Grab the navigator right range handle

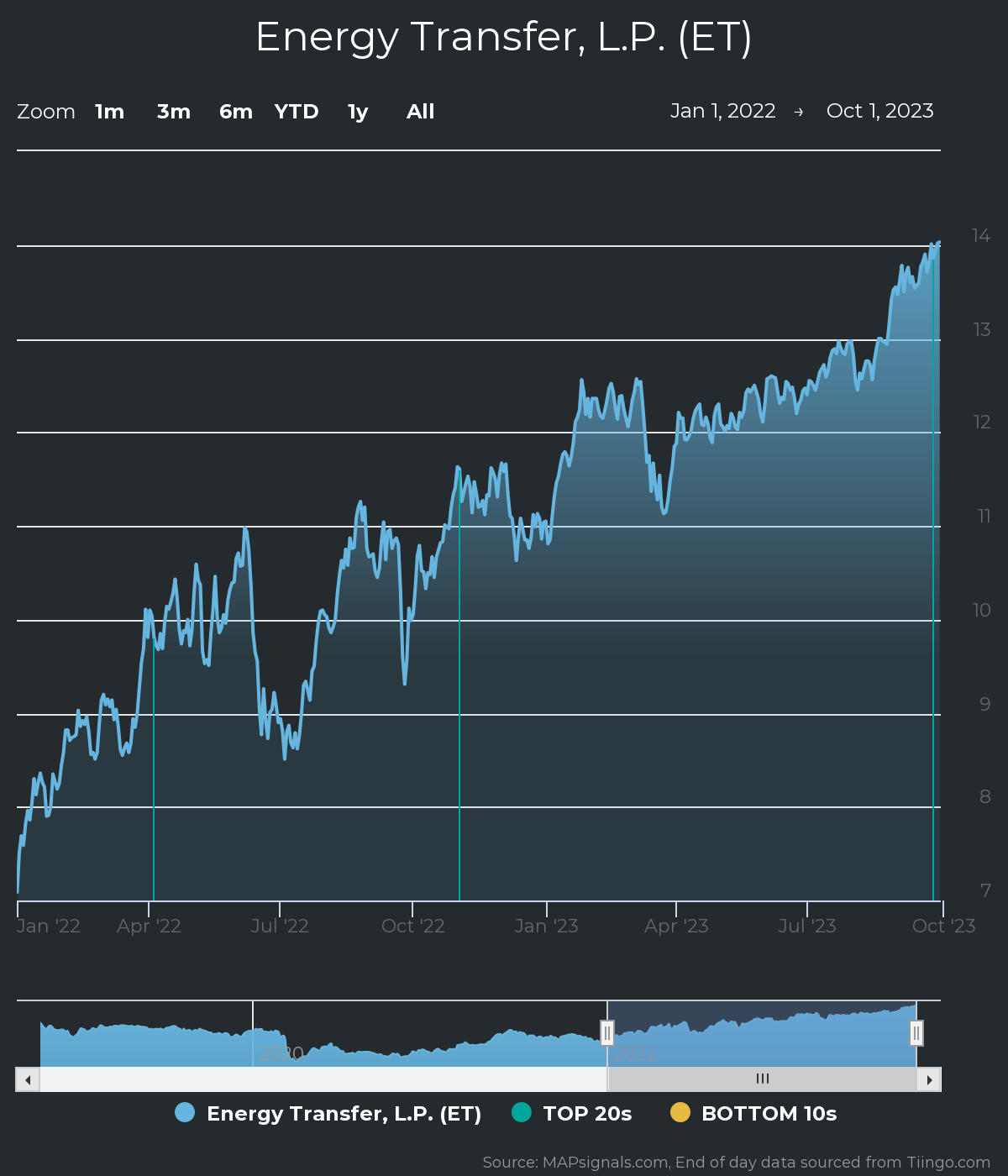(x=916, y=1032)
